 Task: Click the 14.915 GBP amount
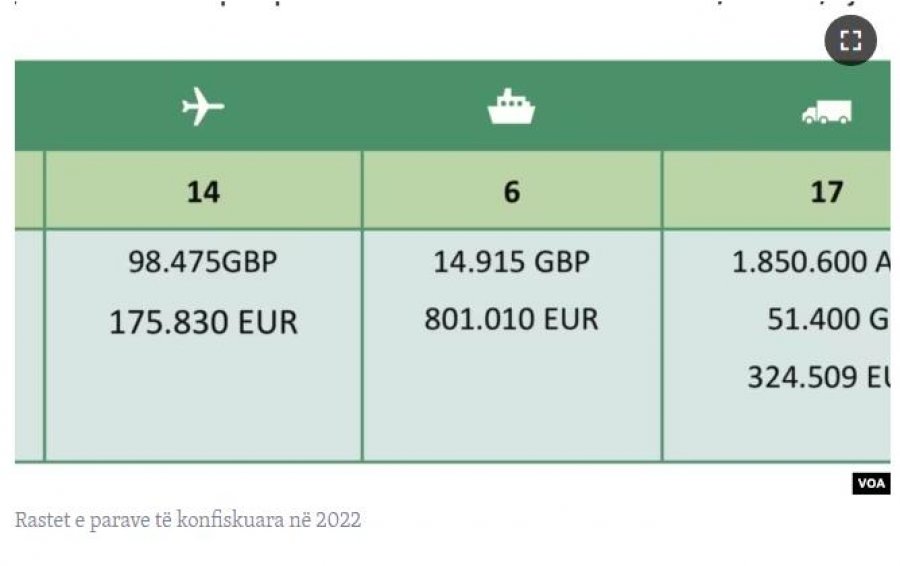click(x=511, y=262)
